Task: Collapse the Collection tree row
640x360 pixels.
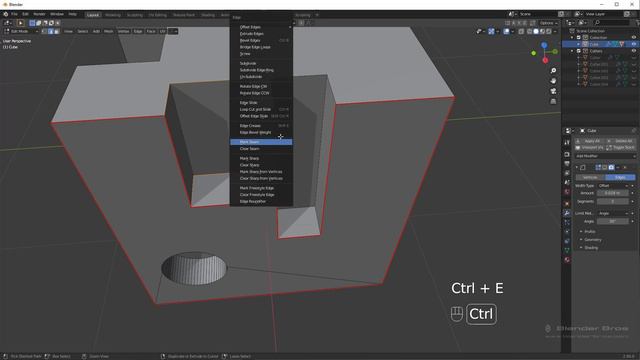Action: 572,38
